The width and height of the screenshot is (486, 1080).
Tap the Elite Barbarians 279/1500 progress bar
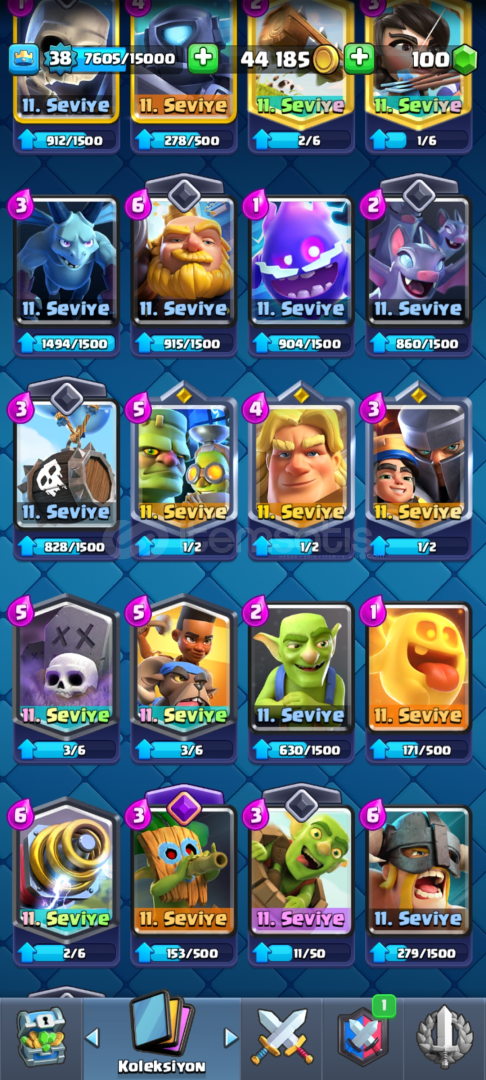tap(419, 953)
